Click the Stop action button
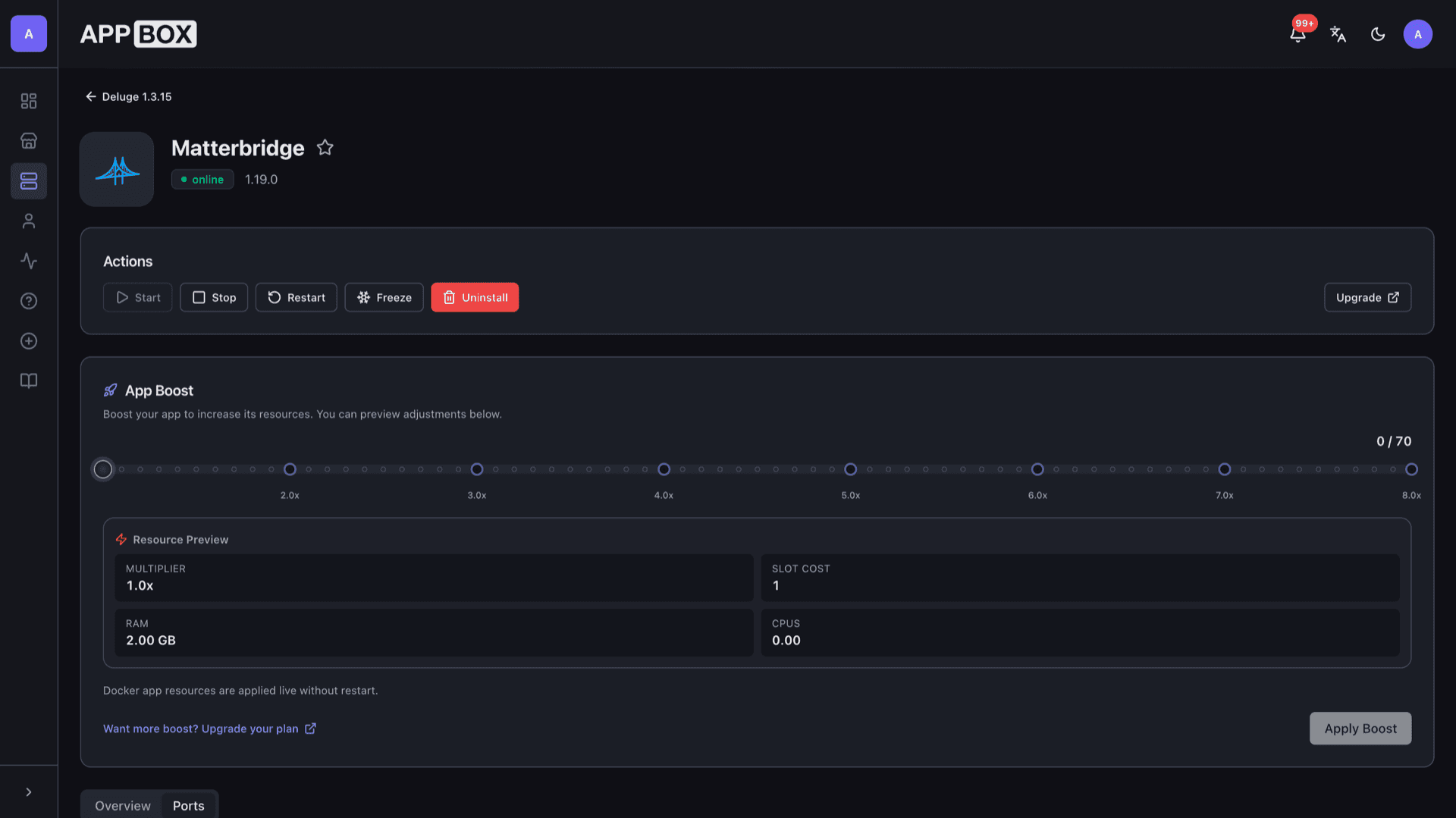The height and width of the screenshot is (818, 1456). click(x=214, y=298)
